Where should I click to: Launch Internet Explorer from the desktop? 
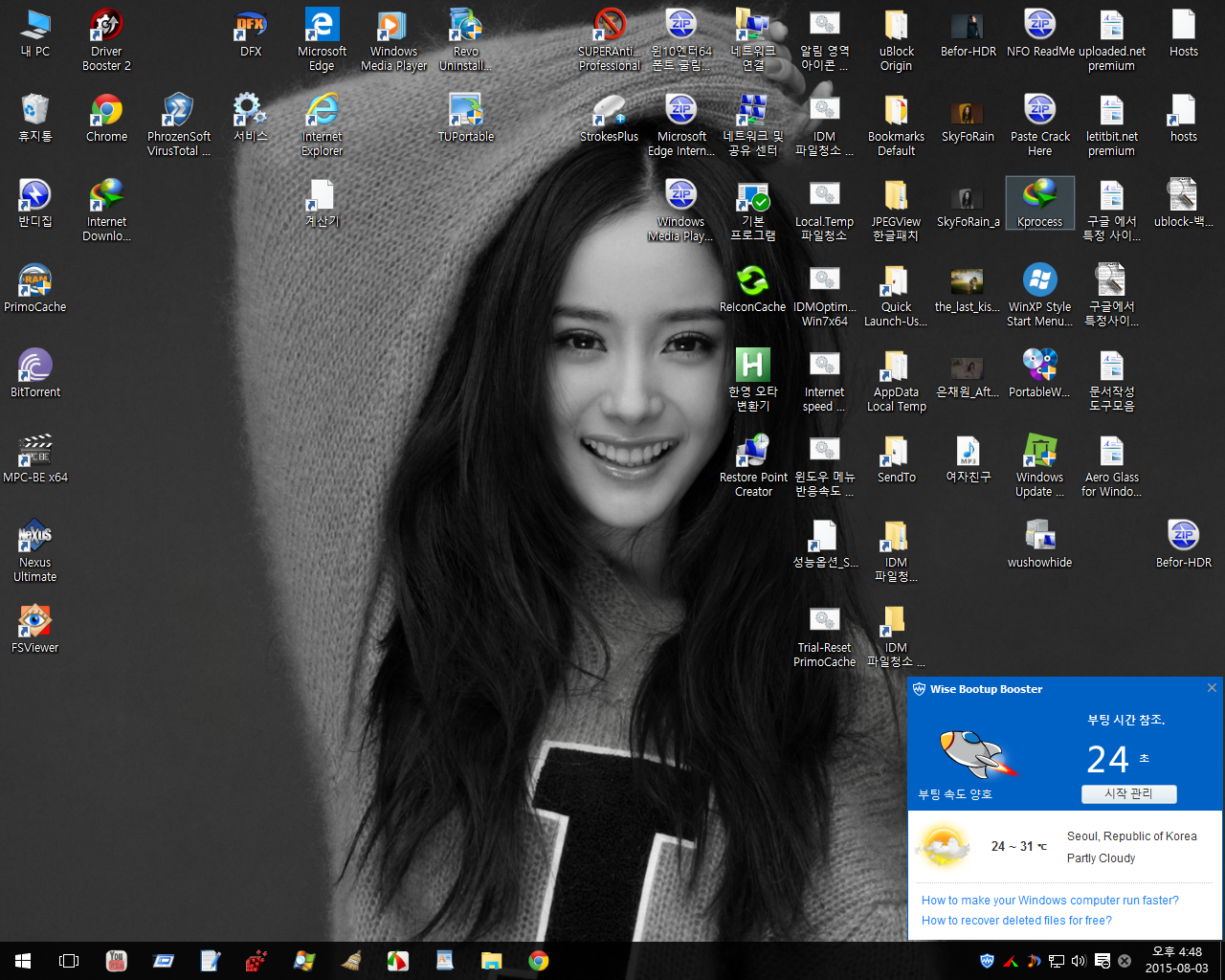[x=323, y=125]
